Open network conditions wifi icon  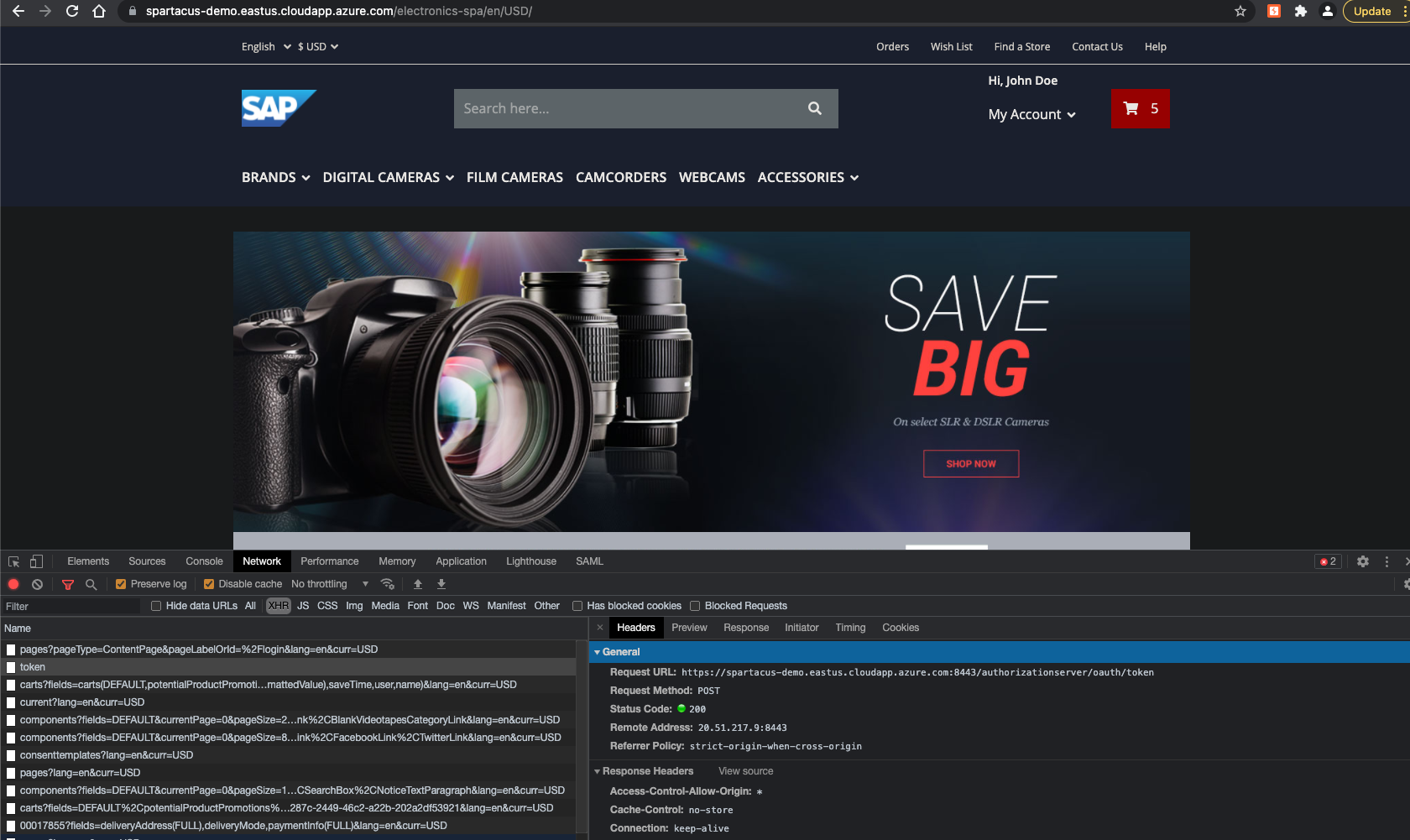pos(387,584)
